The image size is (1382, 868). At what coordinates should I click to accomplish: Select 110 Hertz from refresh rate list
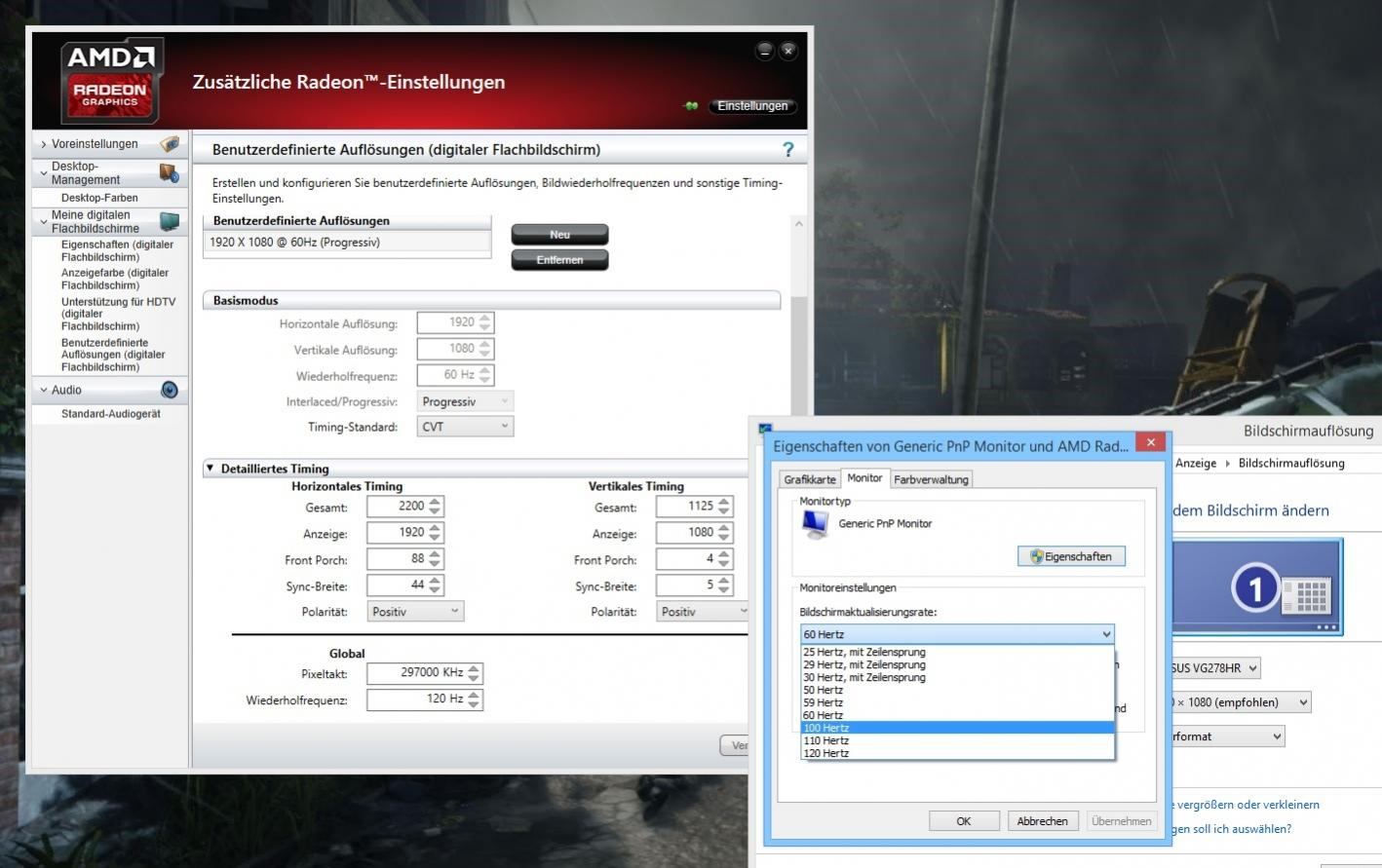tap(957, 740)
